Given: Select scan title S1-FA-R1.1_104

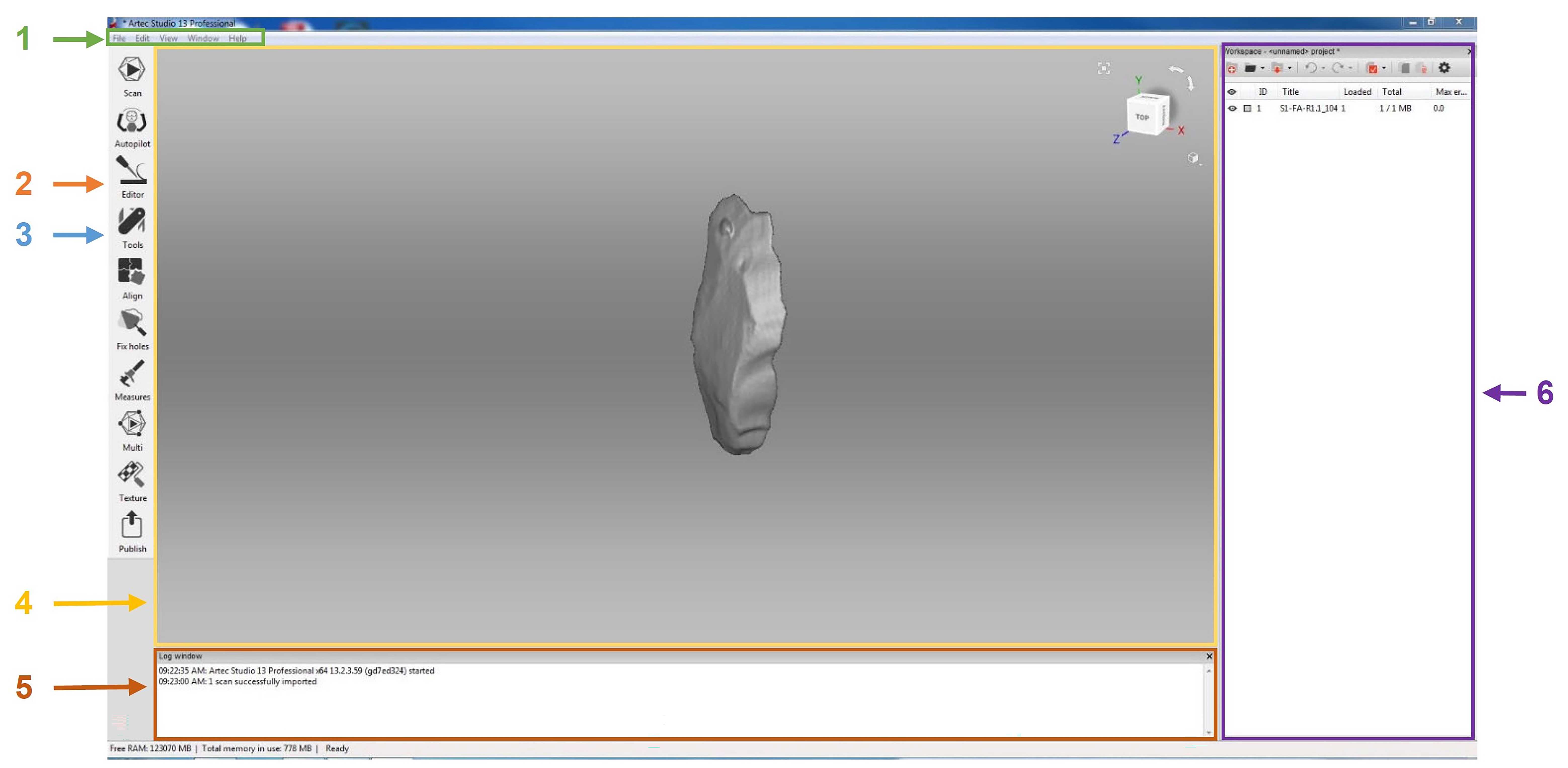Looking at the screenshot, I should pyautogui.click(x=1309, y=108).
